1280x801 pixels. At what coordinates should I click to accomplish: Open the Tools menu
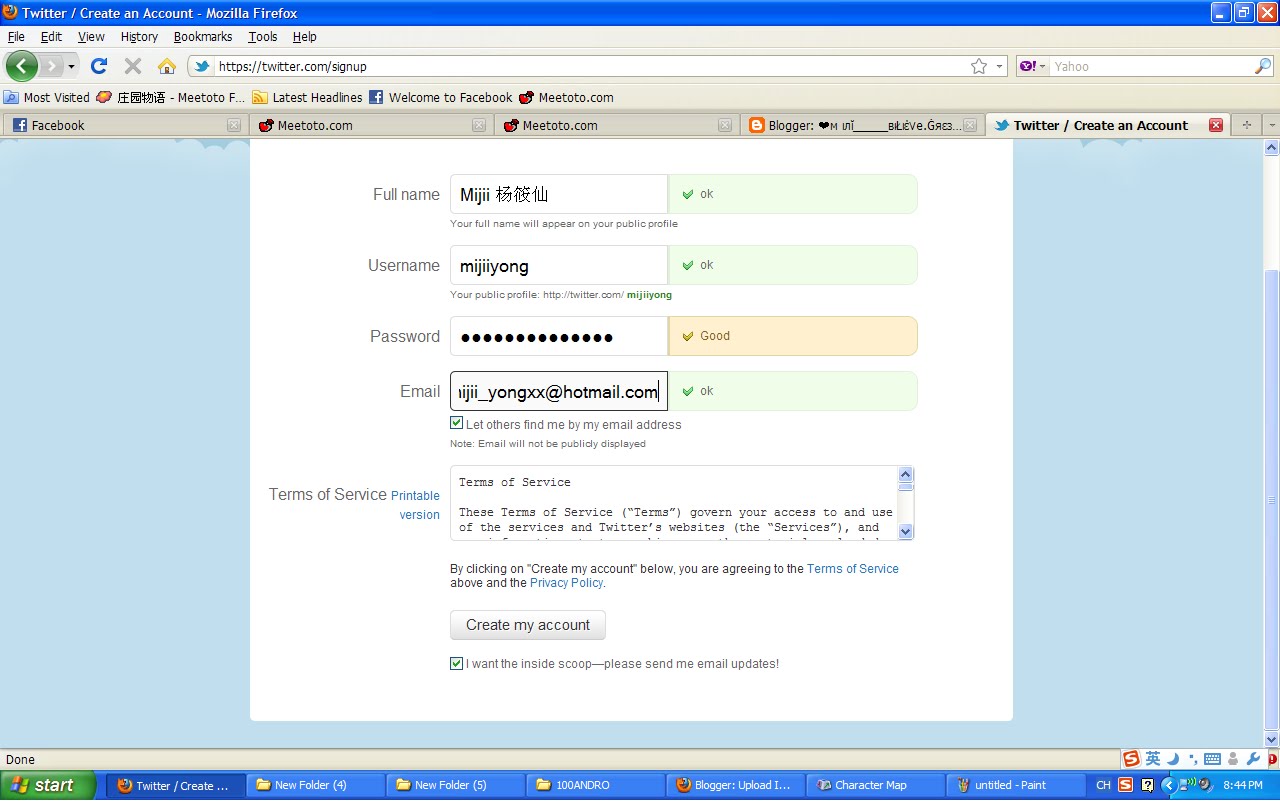tap(263, 36)
